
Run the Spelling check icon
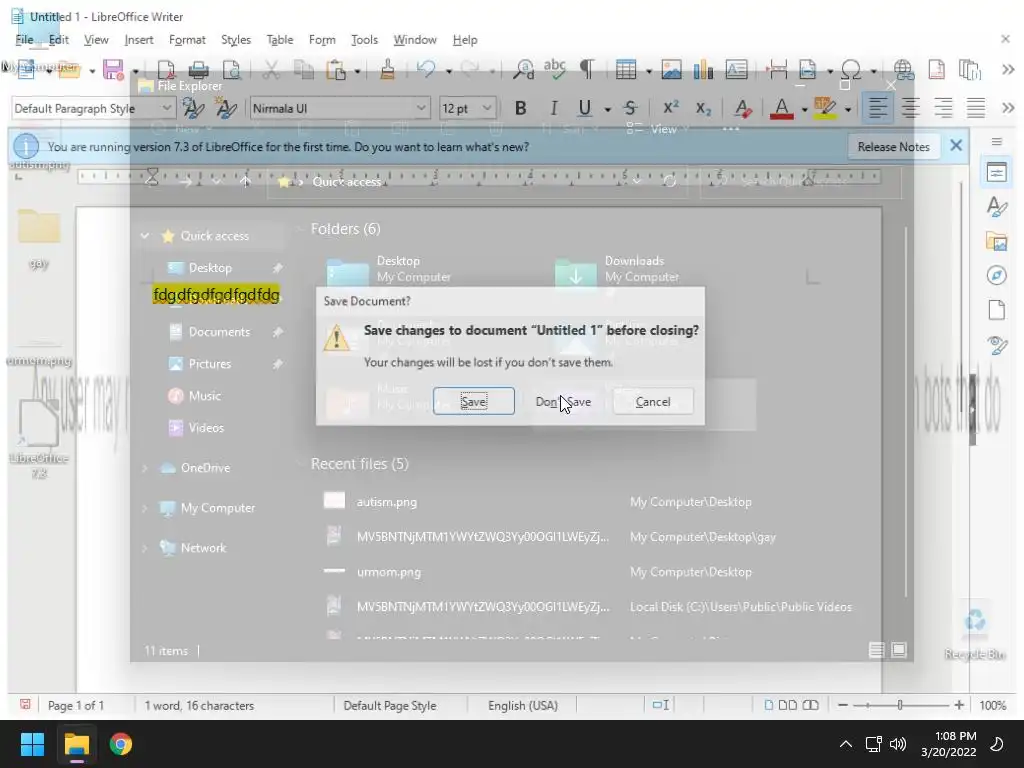(555, 69)
